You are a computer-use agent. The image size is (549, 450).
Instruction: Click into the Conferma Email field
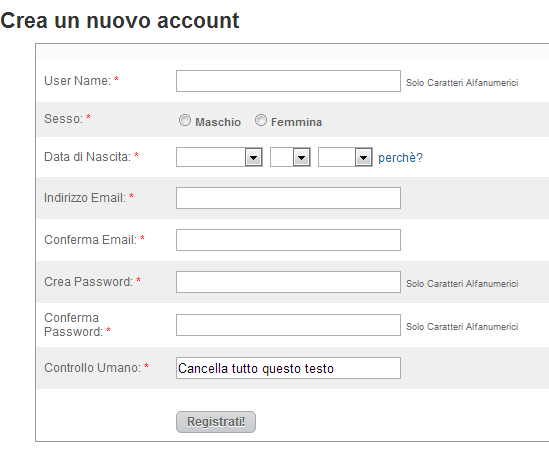(288, 240)
